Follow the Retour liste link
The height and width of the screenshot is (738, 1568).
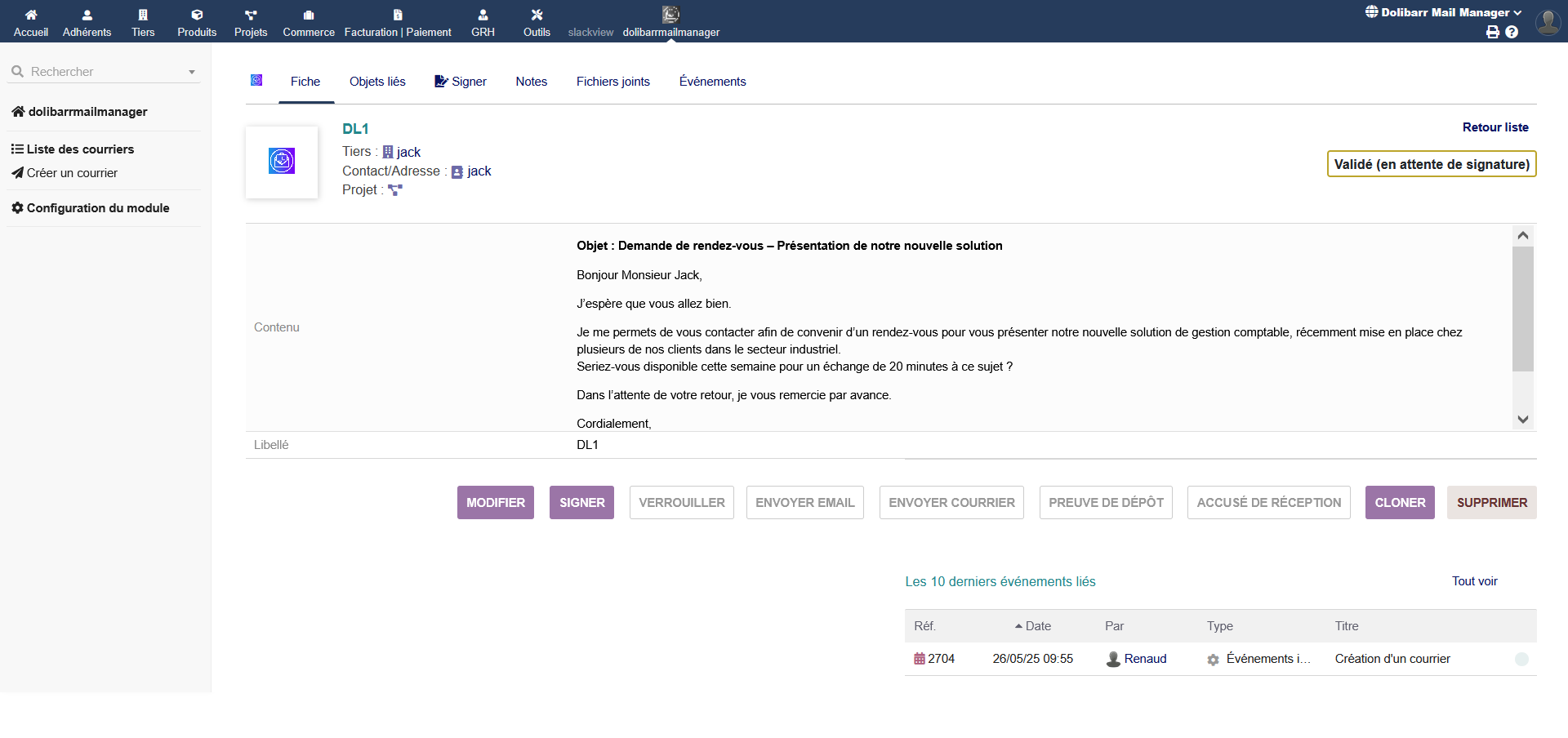(1494, 127)
